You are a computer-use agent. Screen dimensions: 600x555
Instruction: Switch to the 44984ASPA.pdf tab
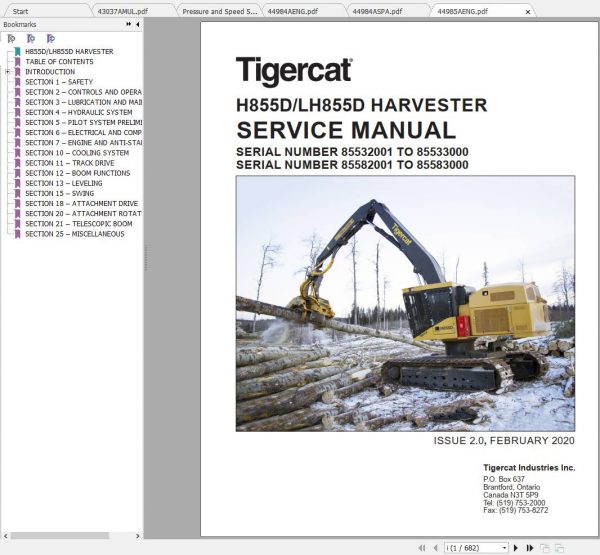[377, 11]
